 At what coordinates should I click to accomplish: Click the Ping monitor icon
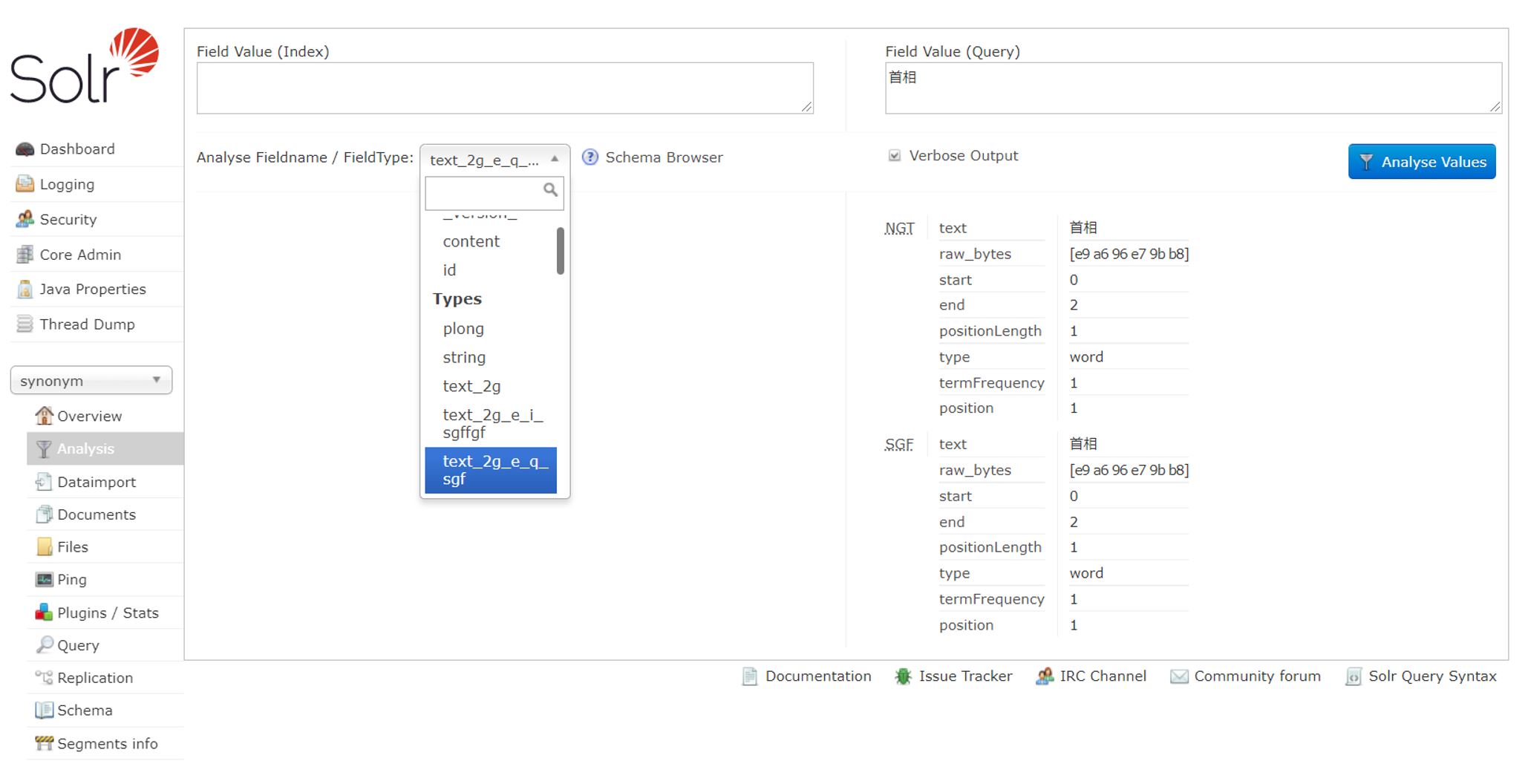45,580
